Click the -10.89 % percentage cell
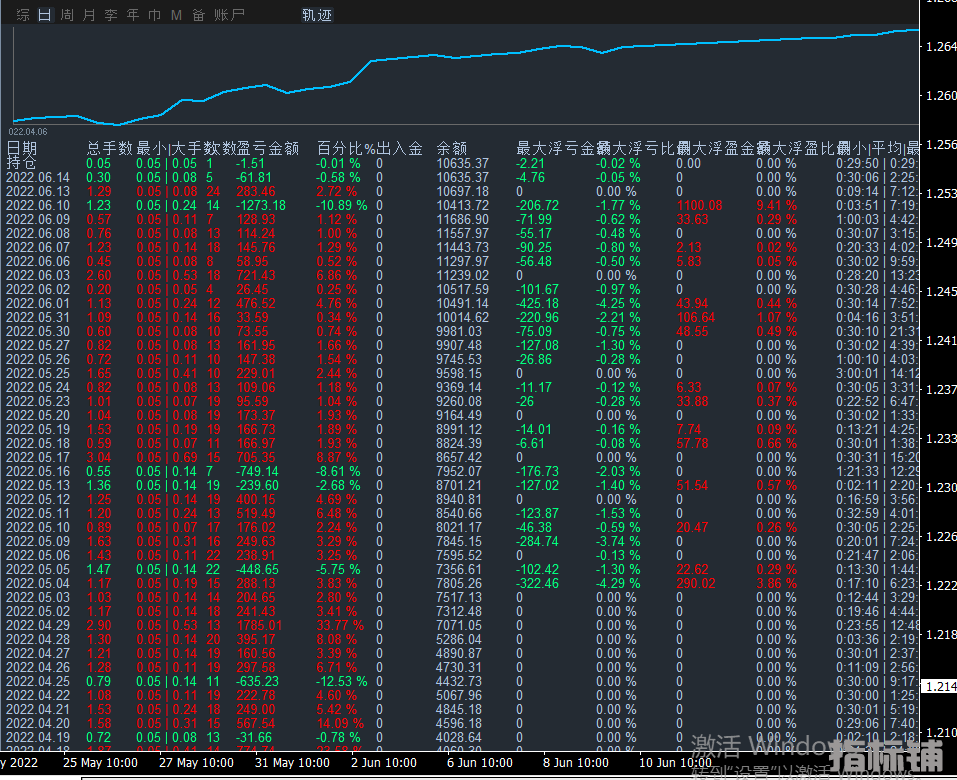Viewport: 957px width, 780px height. click(x=342, y=206)
